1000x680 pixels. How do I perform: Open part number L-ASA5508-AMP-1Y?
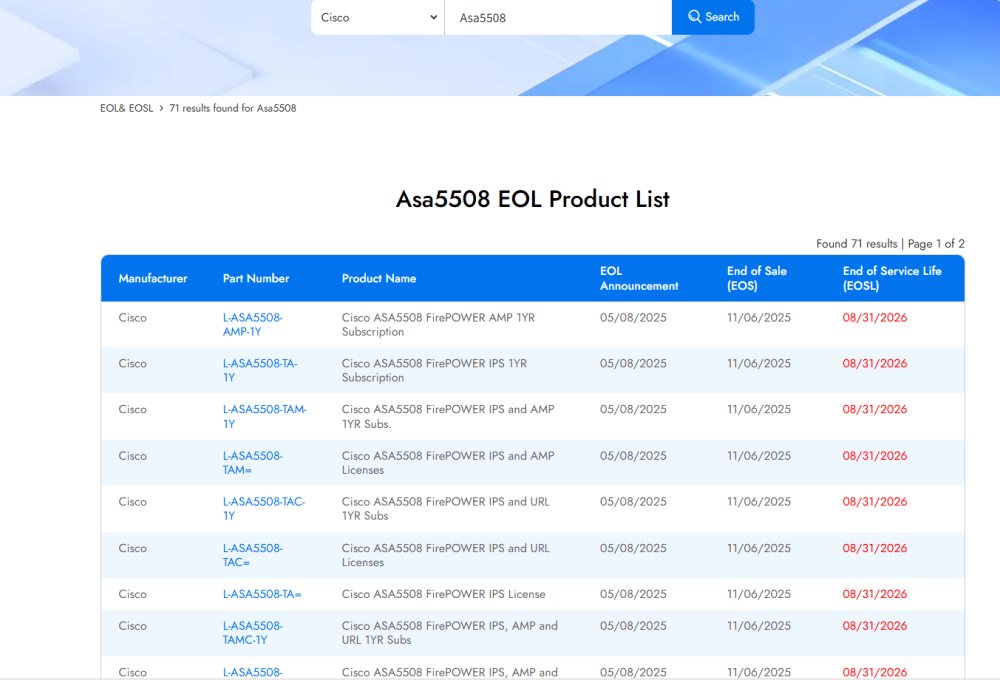coord(254,325)
